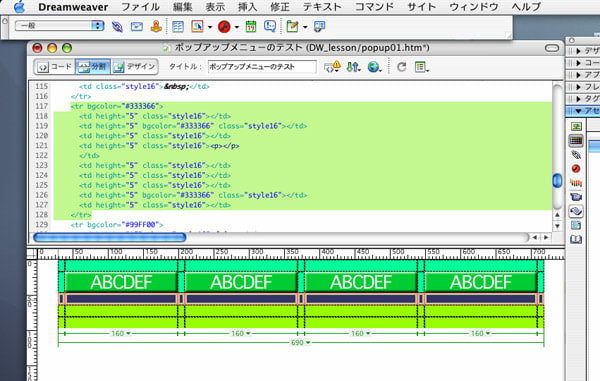The width and height of the screenshot is (600, 381).
Task: Open the Dreamweaver application menu
Action: [73, 7]
